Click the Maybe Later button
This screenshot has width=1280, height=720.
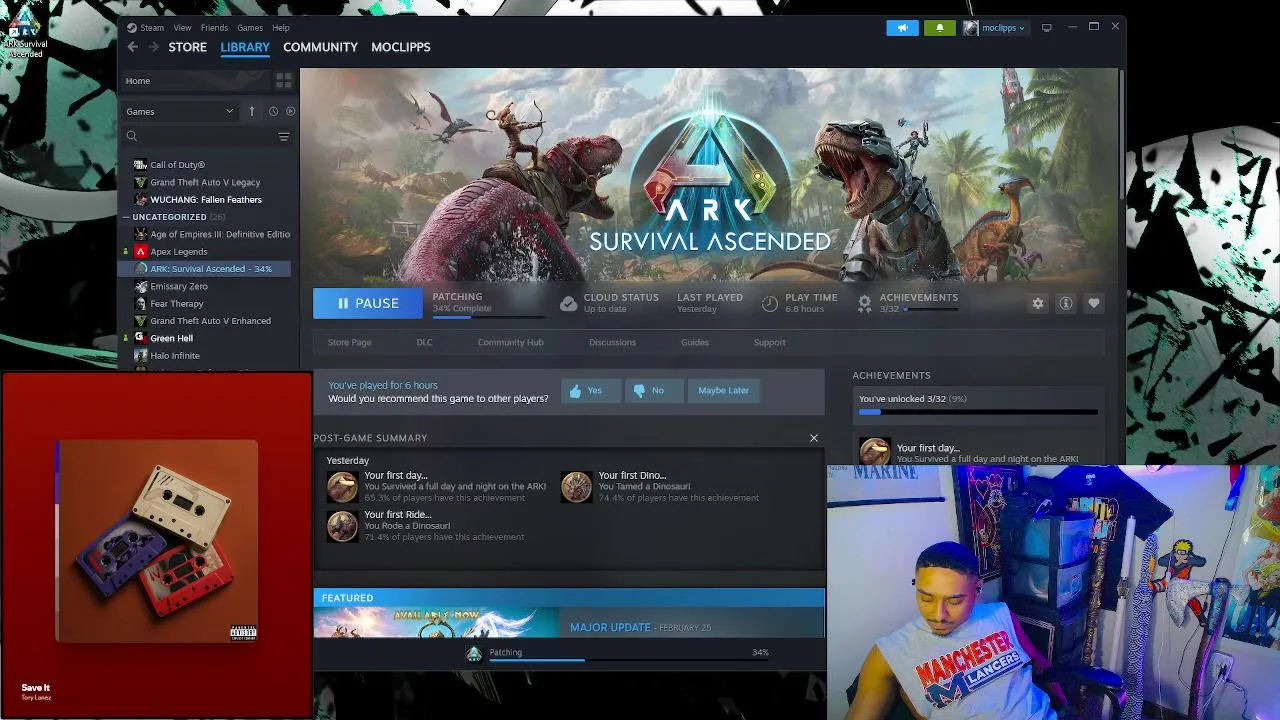coord(723,391)
